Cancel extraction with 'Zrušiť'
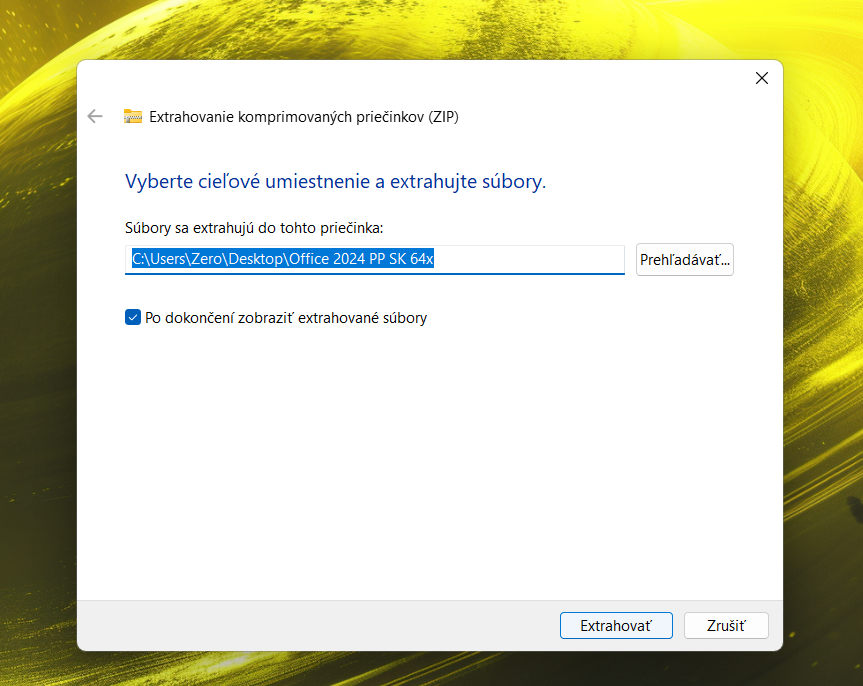The image size is (863, 686). pyautogui.click(x=726, y=625)
